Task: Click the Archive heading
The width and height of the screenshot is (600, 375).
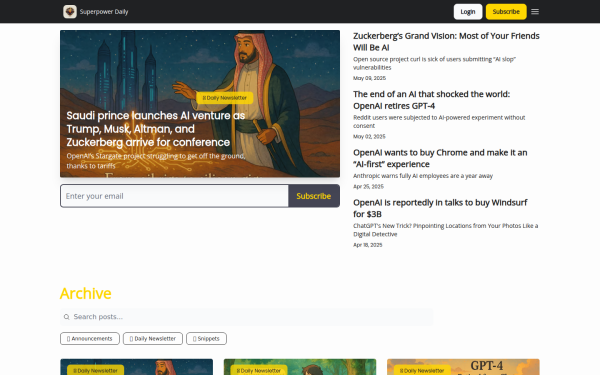Action: 86,293
